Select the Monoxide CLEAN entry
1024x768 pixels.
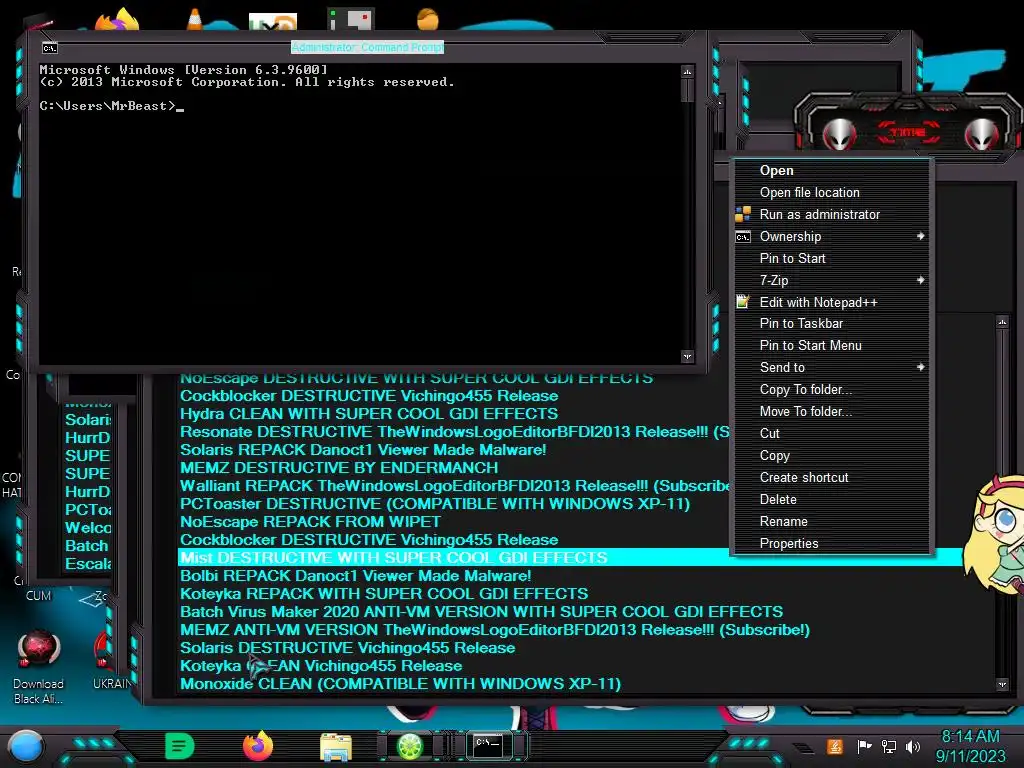[400, 683]
